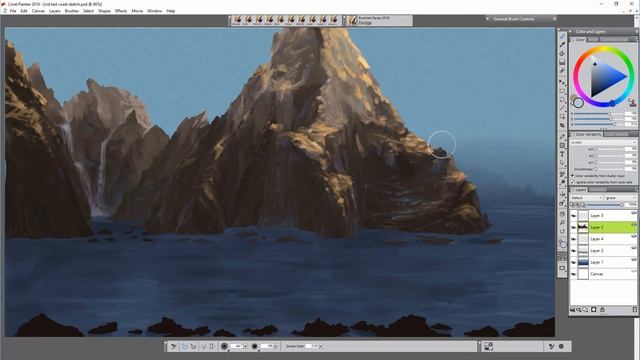This screenshot has width=640, height=360.
Task: Open the Effects menu
Action: click(121, 11)
